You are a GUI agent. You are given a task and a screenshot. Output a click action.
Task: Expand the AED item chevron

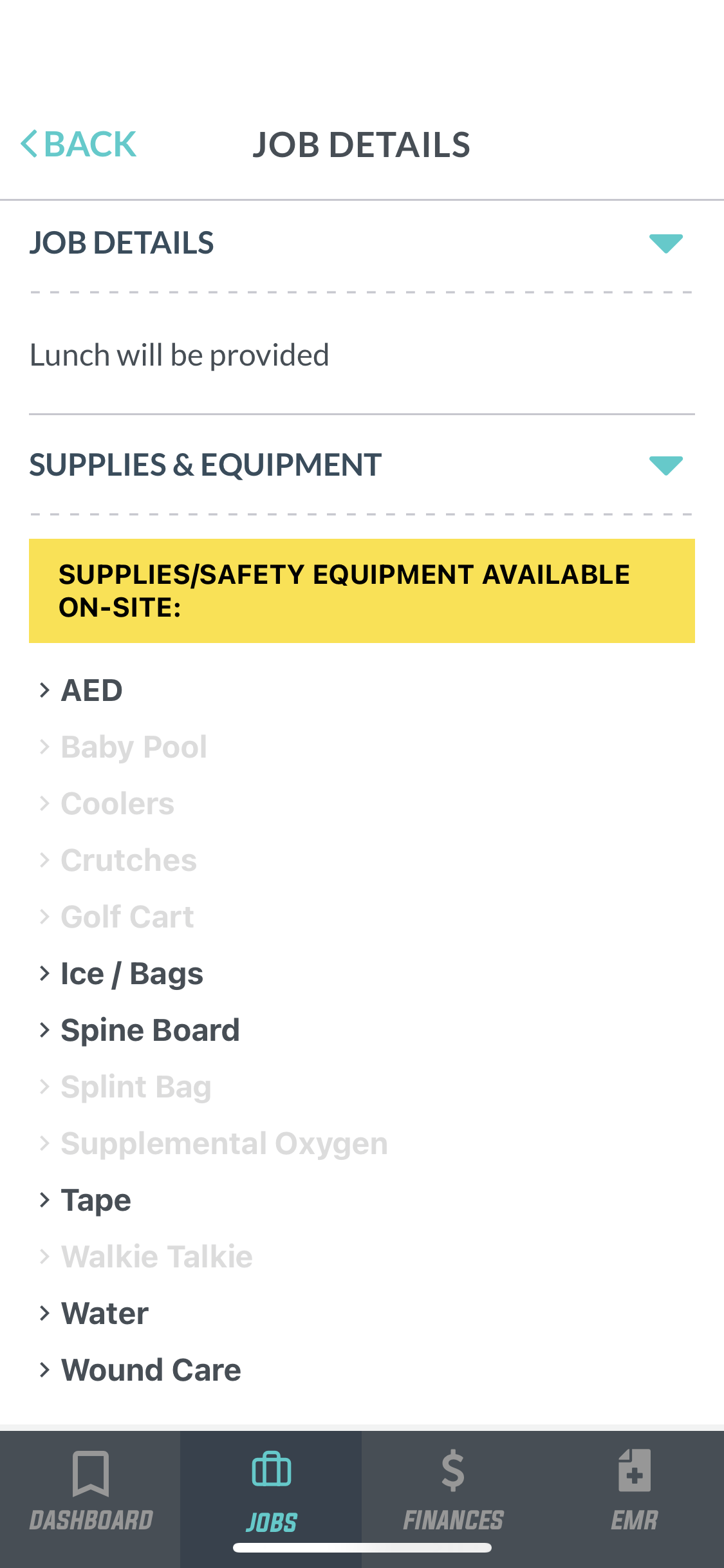(44, 691)
